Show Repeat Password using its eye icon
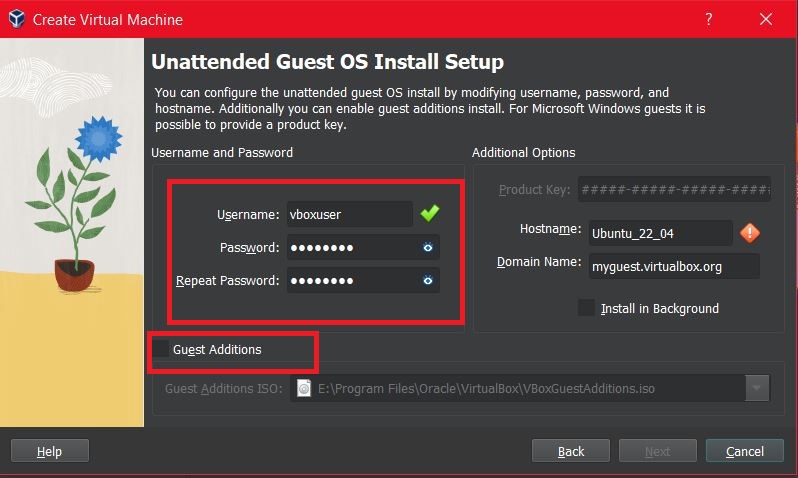The image size is (798, 478). click(x=428, y=280)
